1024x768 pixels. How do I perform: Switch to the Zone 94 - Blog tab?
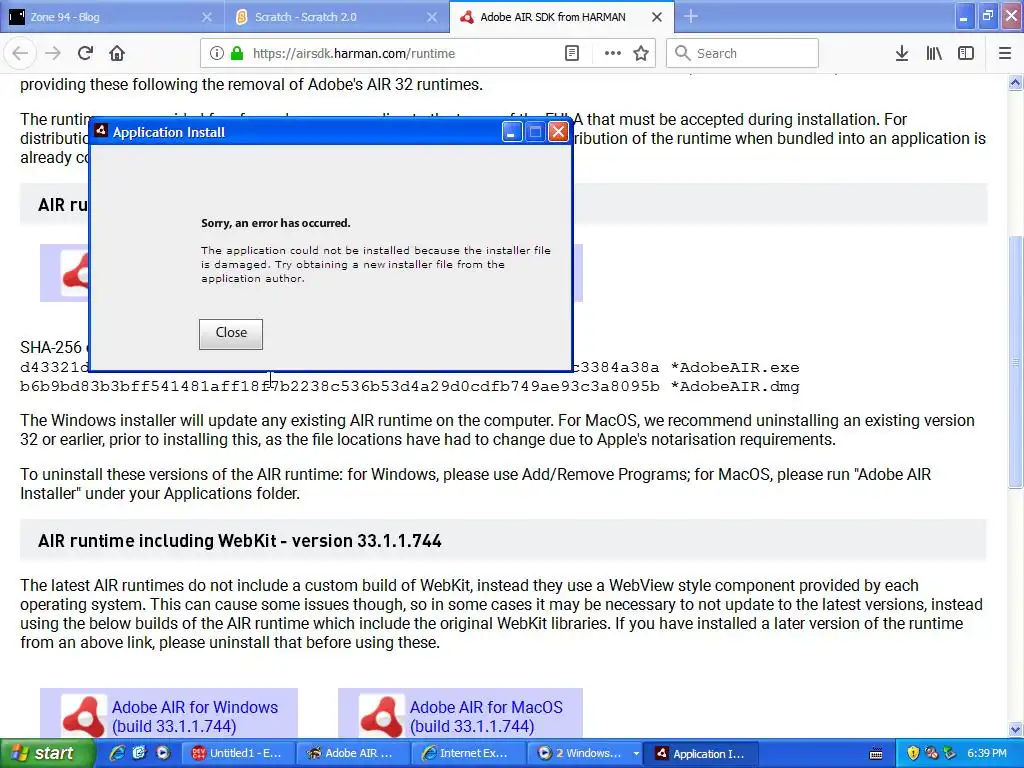pyautogui.click(x=112, y=17)
